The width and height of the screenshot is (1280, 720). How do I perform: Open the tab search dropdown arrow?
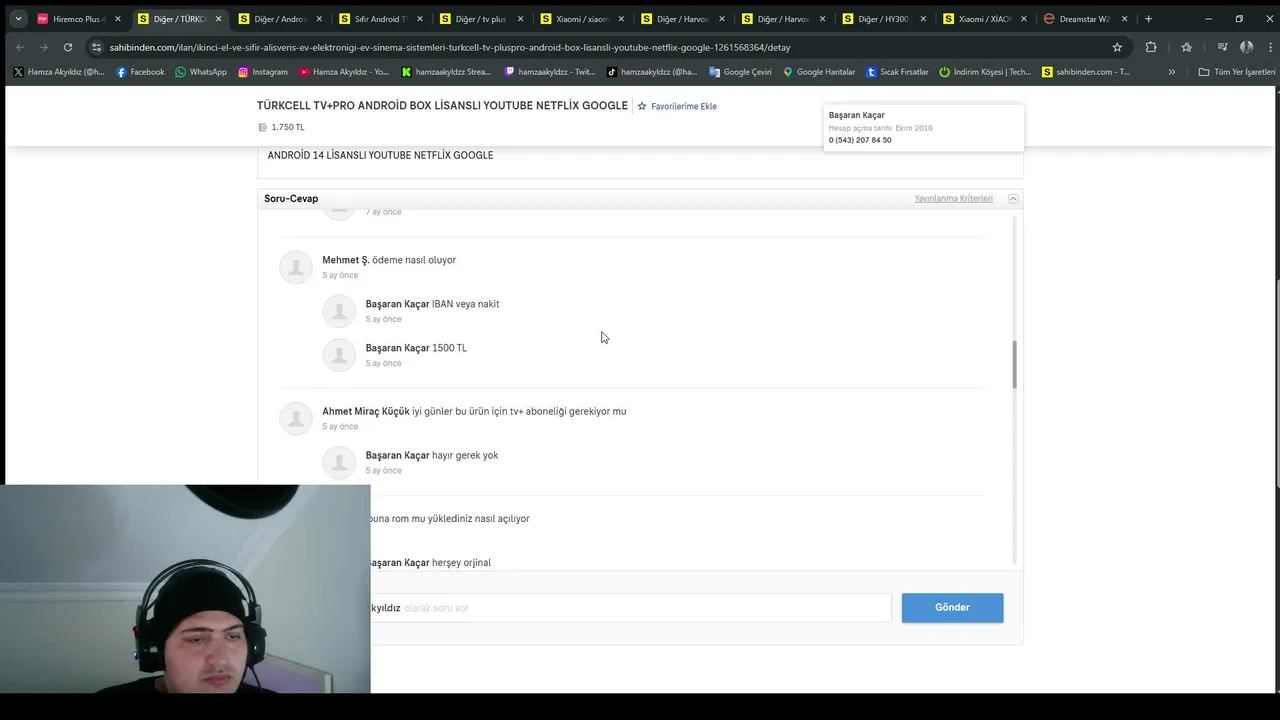tap(18, 19)
